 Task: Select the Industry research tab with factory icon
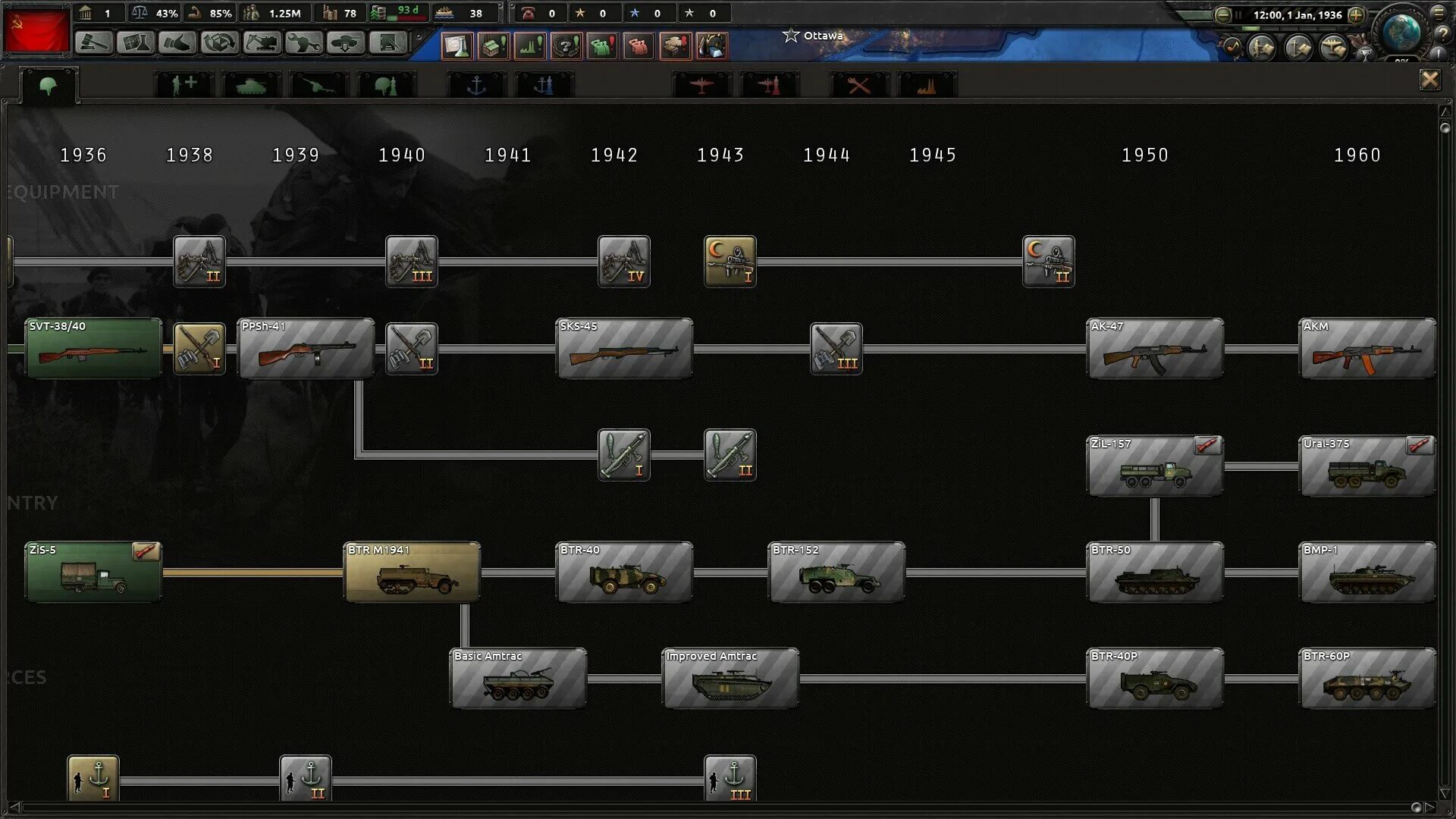tap(927, 85)
